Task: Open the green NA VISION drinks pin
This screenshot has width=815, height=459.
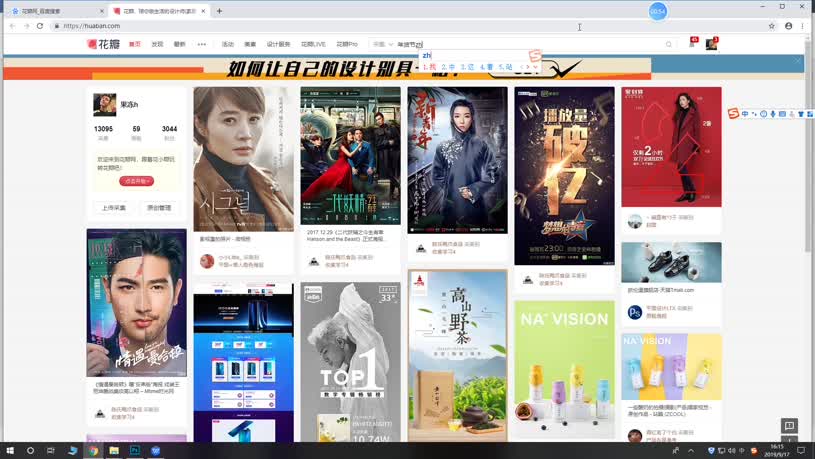Action: 564,370
